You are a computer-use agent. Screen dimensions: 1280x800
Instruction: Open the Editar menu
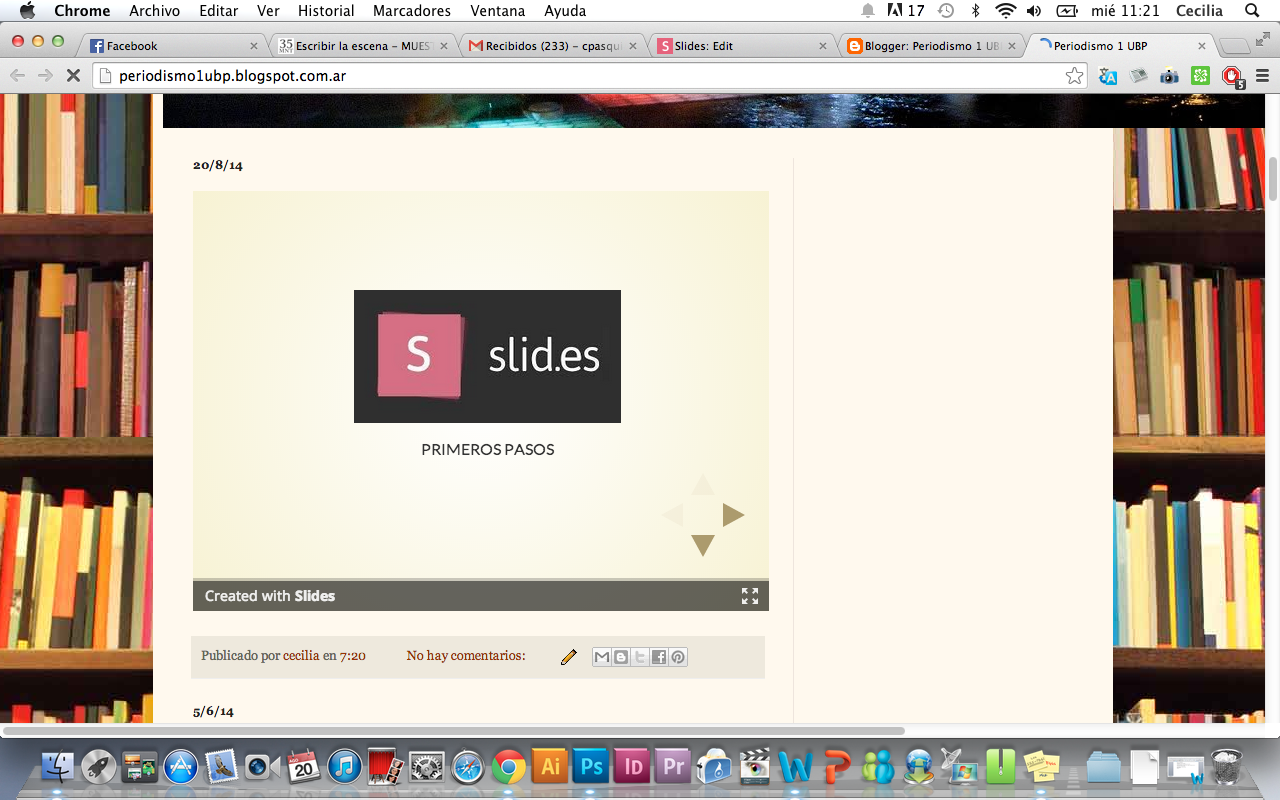219,11
